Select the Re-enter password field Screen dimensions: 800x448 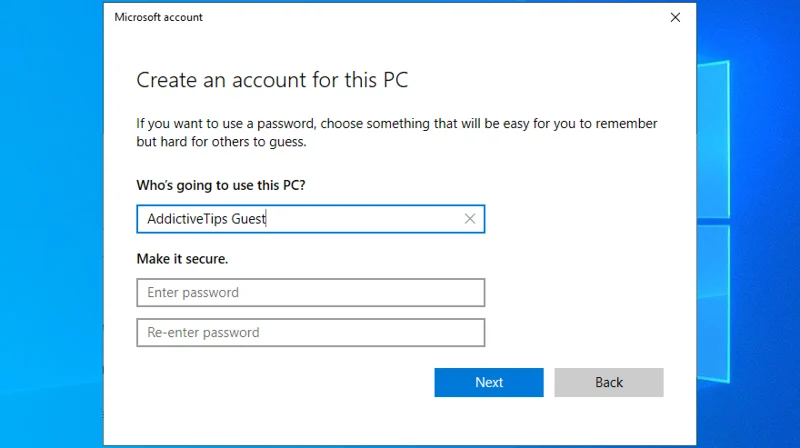[x=310, y=333]
